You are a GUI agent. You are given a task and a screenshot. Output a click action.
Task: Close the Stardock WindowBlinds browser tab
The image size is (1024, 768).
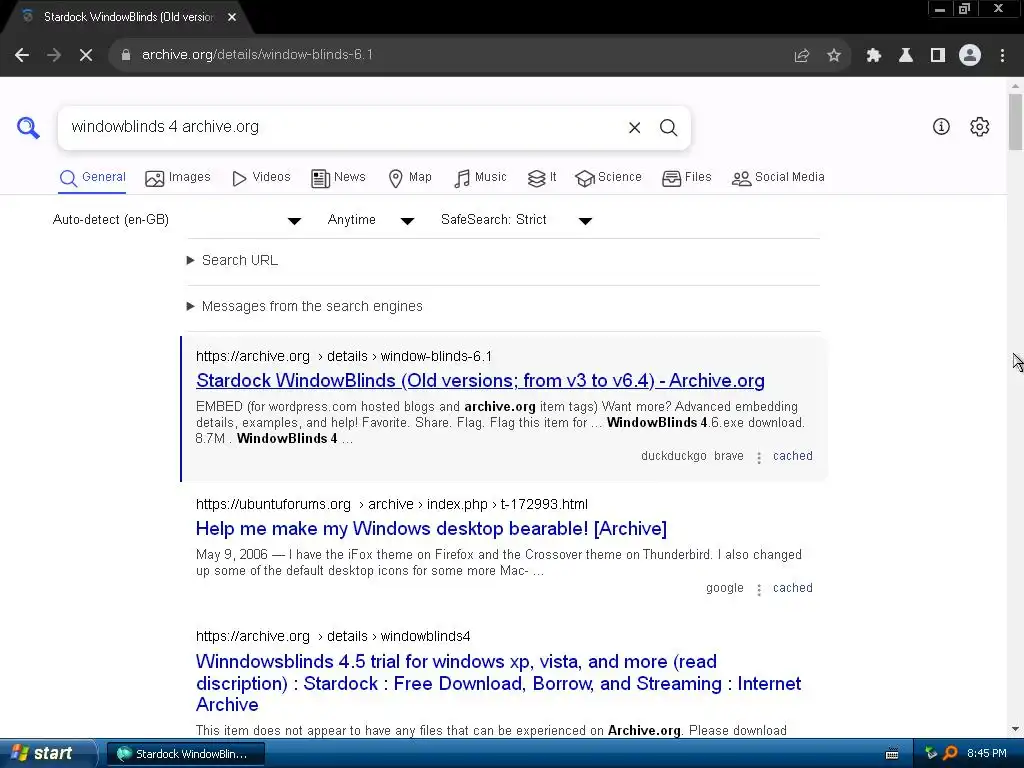coord(232,17)
